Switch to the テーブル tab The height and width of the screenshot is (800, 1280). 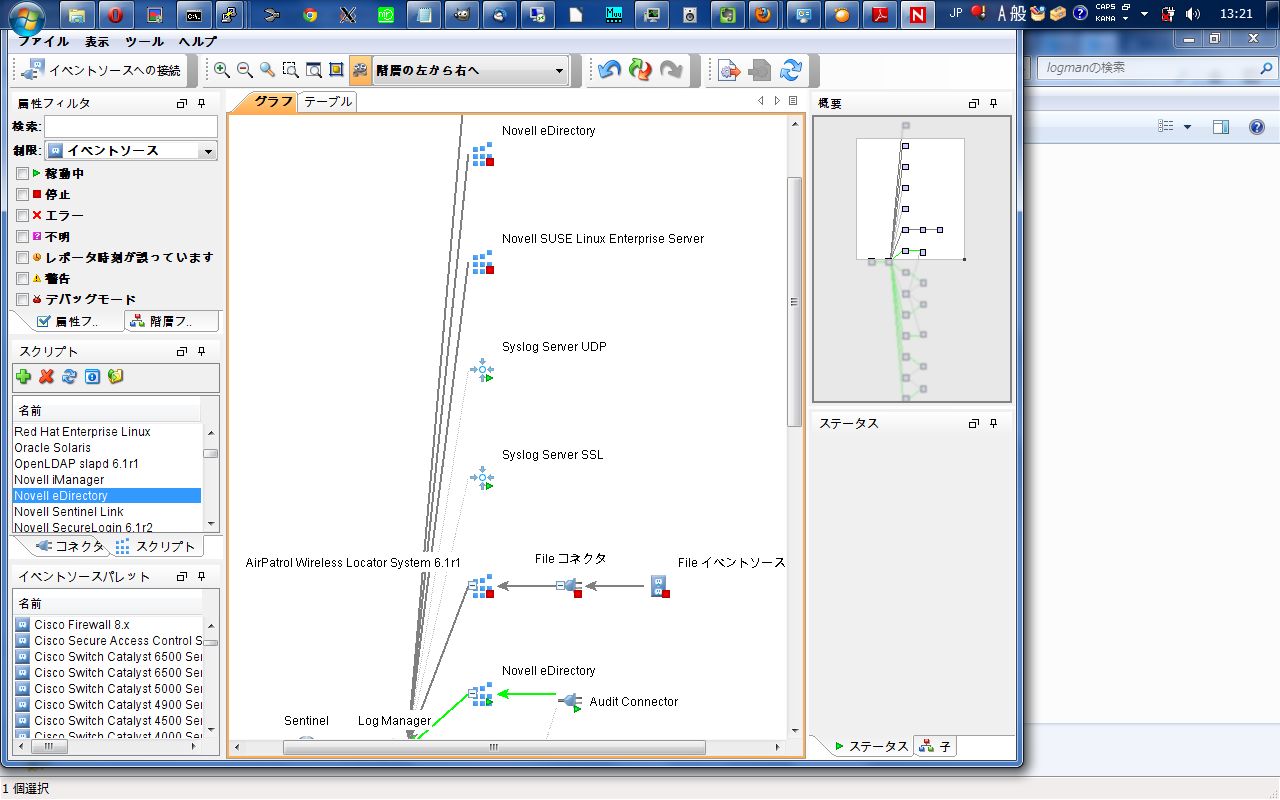click(x=327, y=101)
